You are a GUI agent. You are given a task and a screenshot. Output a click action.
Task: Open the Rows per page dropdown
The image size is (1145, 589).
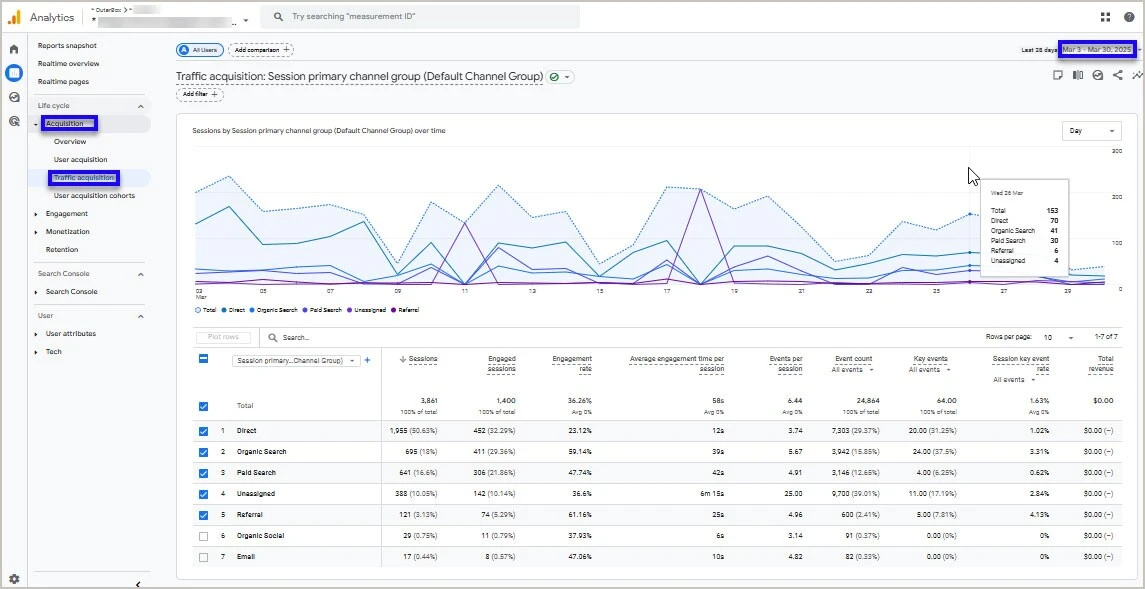(x=1060, y=338)
